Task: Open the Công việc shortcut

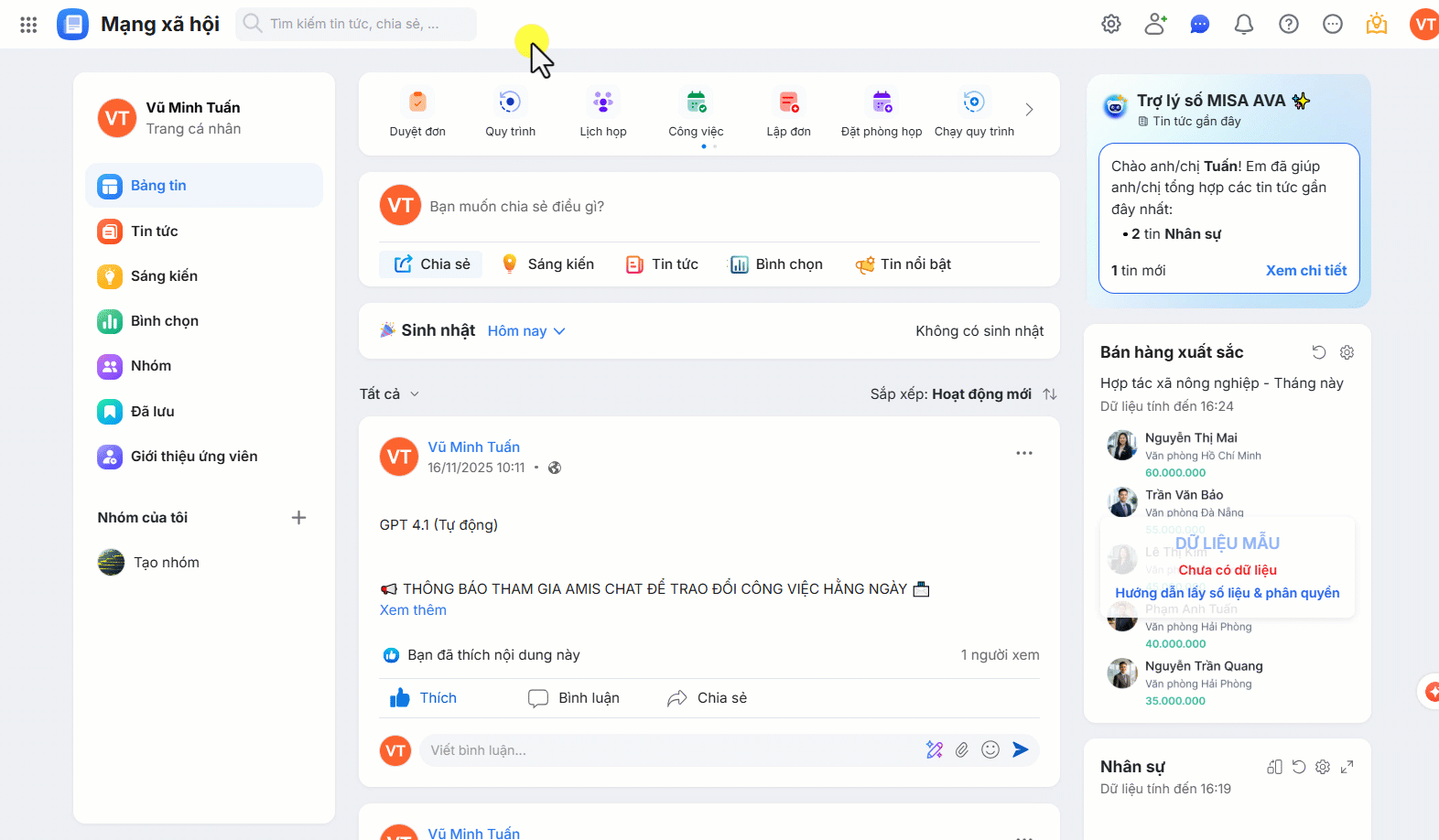Action: coord(696,113)
